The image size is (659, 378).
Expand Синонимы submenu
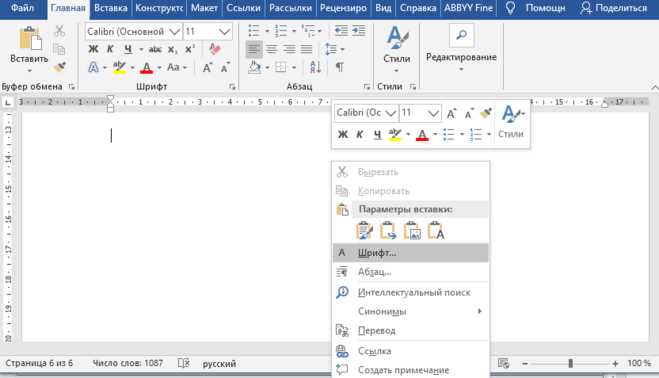tap(411, 312)
